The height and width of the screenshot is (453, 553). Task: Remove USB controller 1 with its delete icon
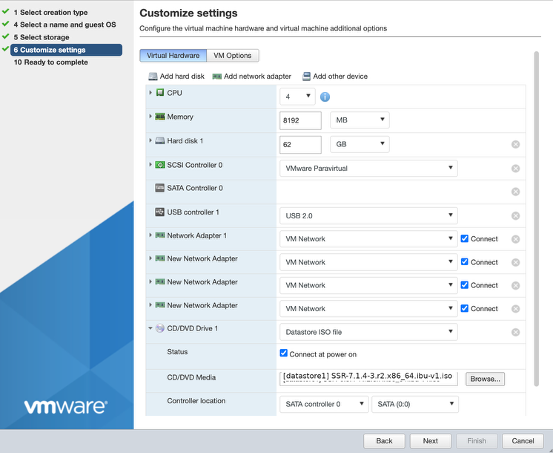click(515, 216)
